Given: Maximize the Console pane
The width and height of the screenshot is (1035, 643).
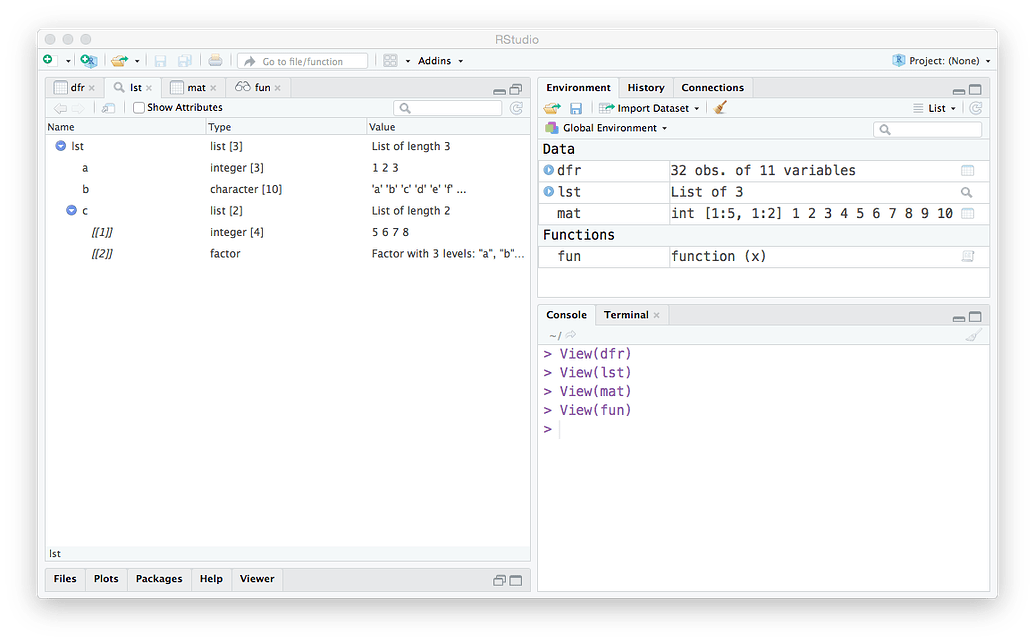Looking at the screenshot, I should pos(976,317).
